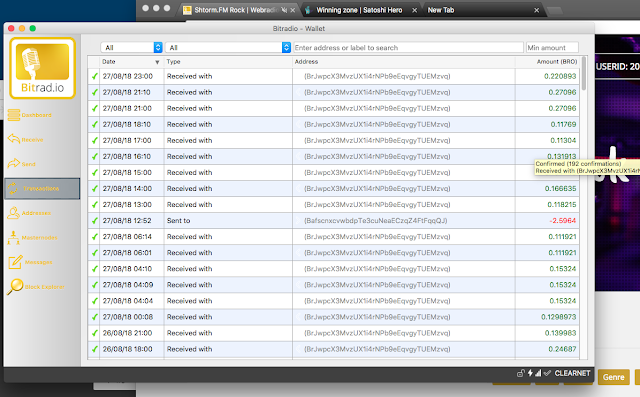The height and width of the screenshot is (397, 640).
Task: Click the USERID text in browser page
Action: [618, 67]
